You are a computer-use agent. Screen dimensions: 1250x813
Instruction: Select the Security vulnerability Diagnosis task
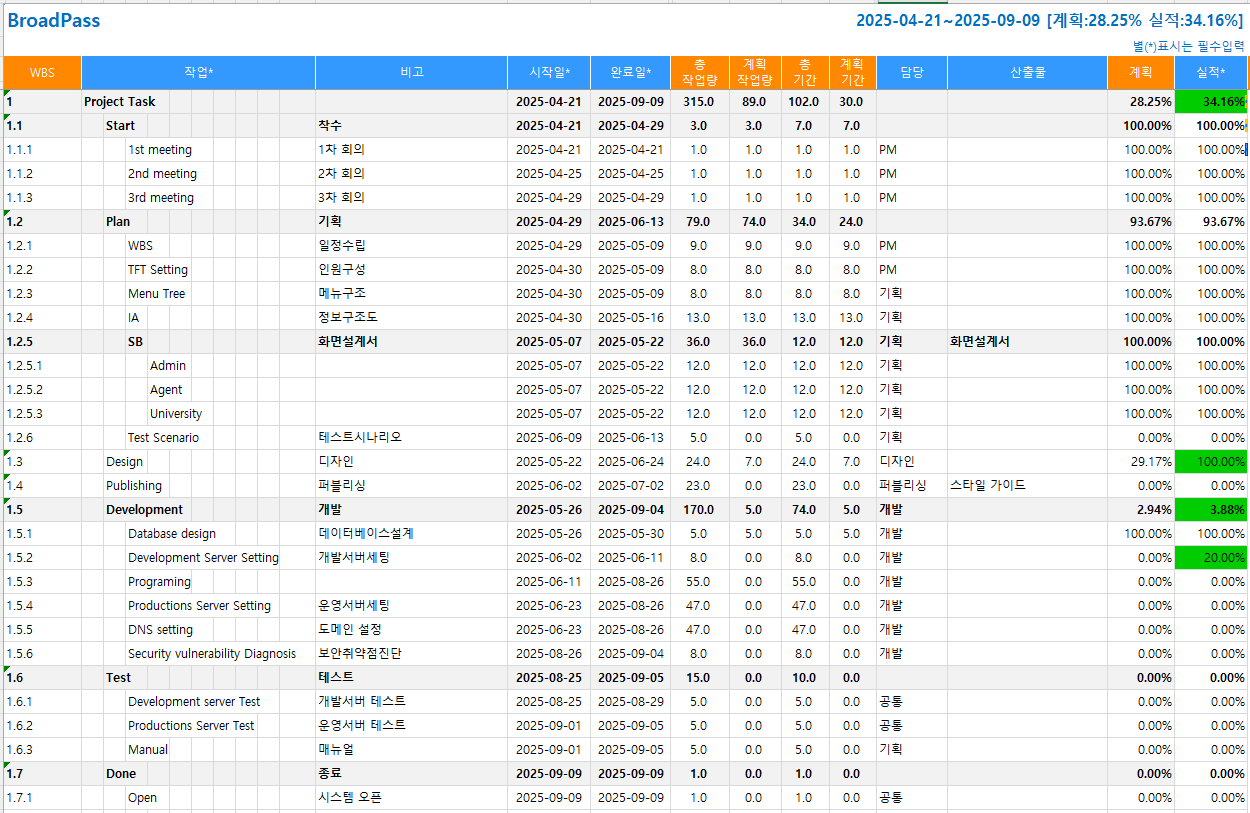(212, 654)
